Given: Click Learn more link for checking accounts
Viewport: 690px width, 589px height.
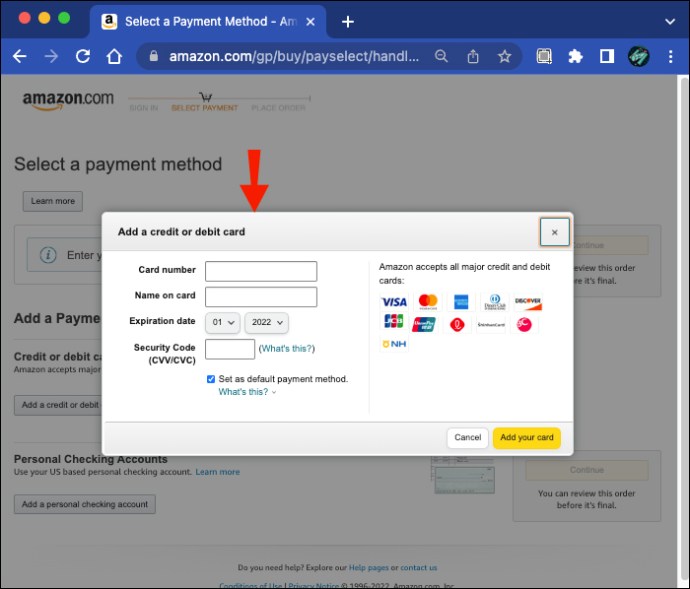Looking at the screenshot, I should click(x=217, y=472).
